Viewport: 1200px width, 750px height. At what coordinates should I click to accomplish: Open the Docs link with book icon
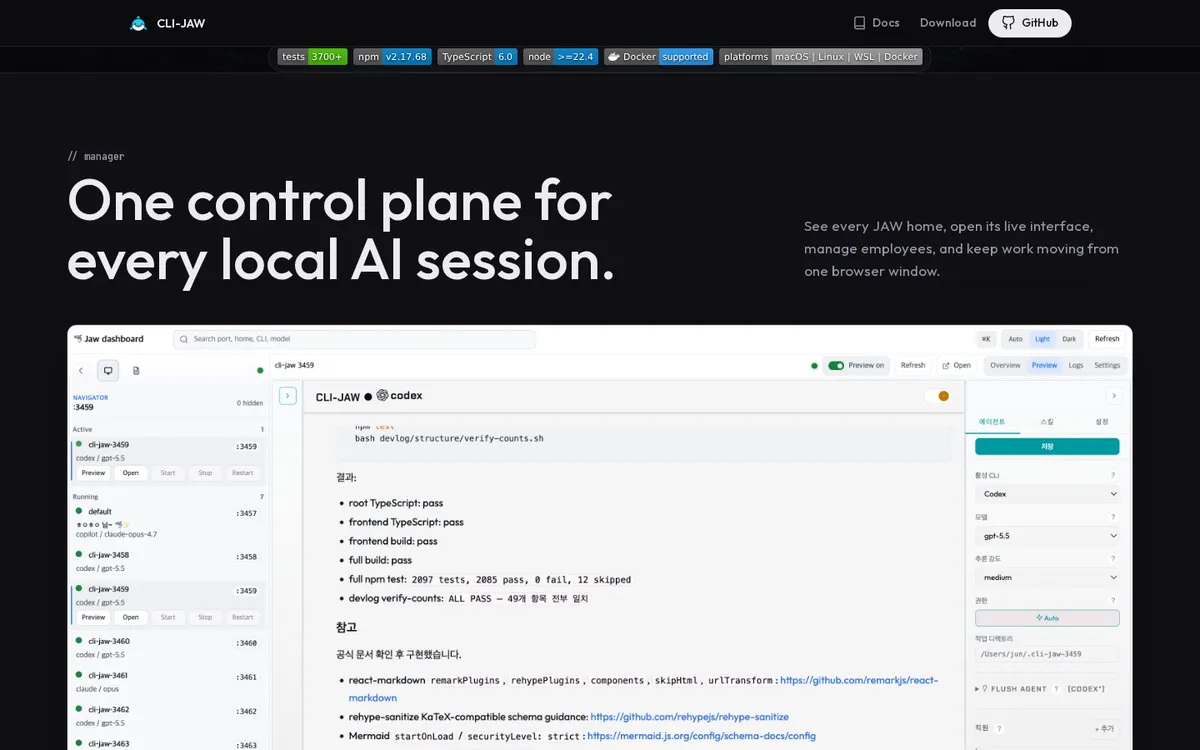click(876, 23)
